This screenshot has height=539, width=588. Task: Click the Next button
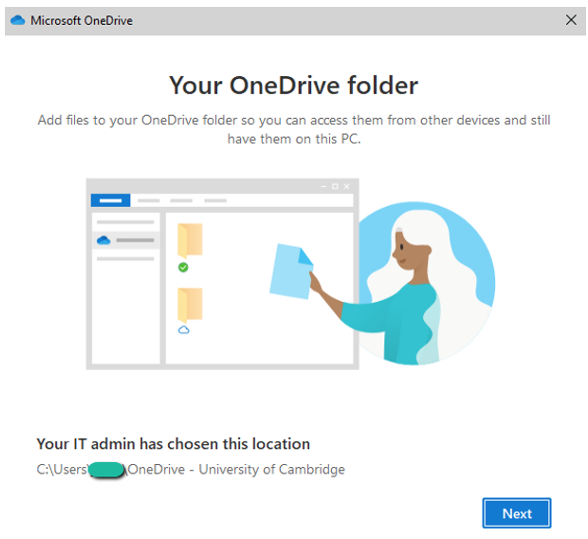pyautogui.click(x=516, y=513)
